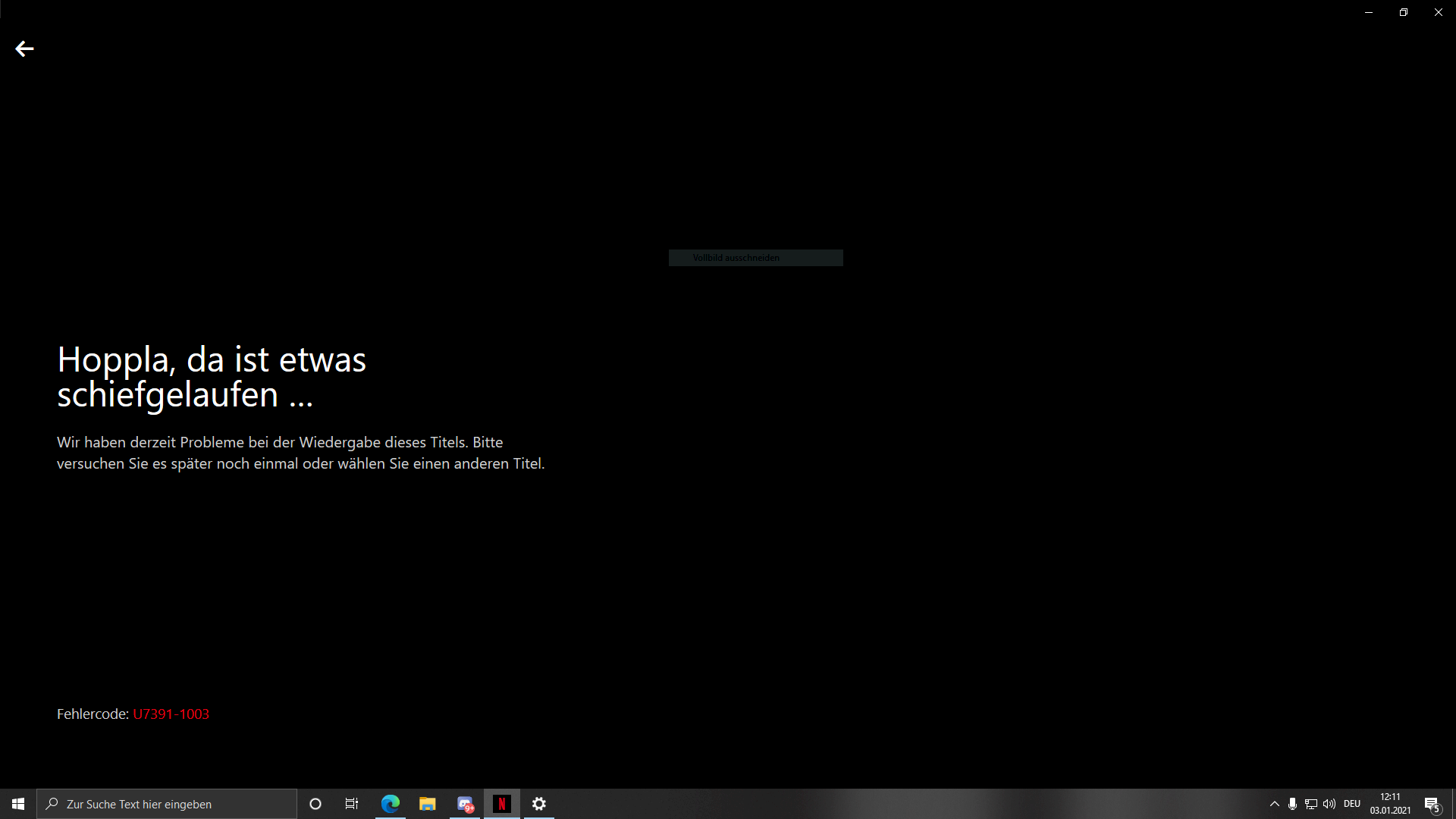The image size is (1456, 819).
Task: Switch to the Netflix taskbar icon
Action: [502, 804]
